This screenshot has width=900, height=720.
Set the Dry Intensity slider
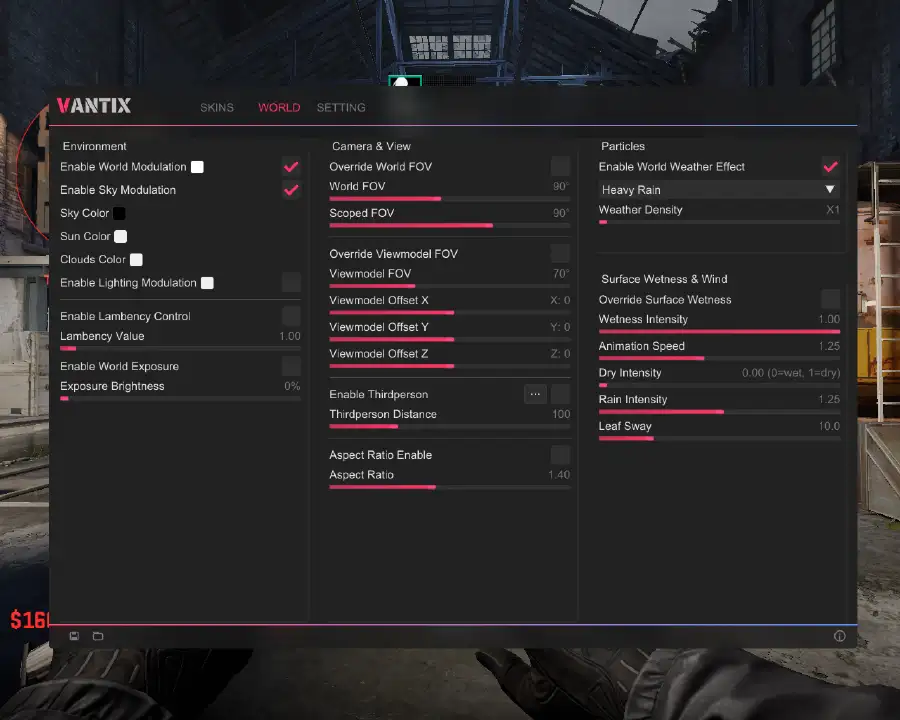pyautogui.click(x=719, y=385)
